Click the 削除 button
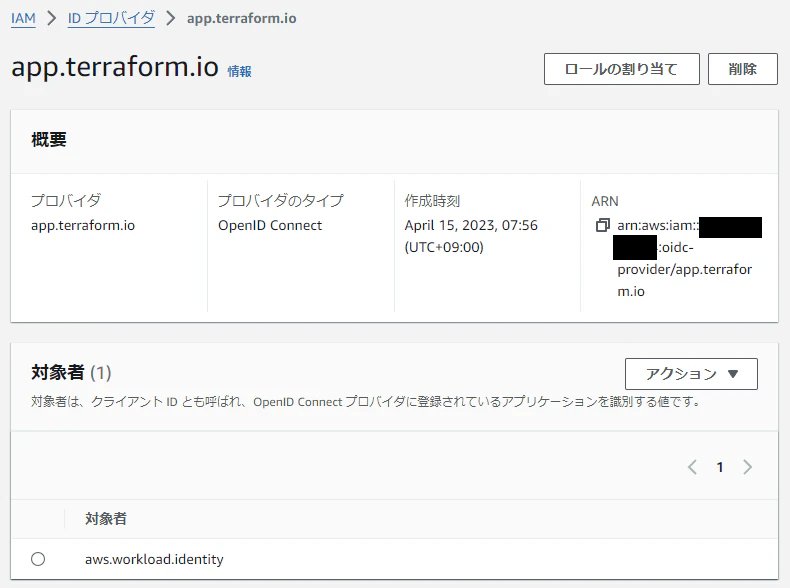 743,69
